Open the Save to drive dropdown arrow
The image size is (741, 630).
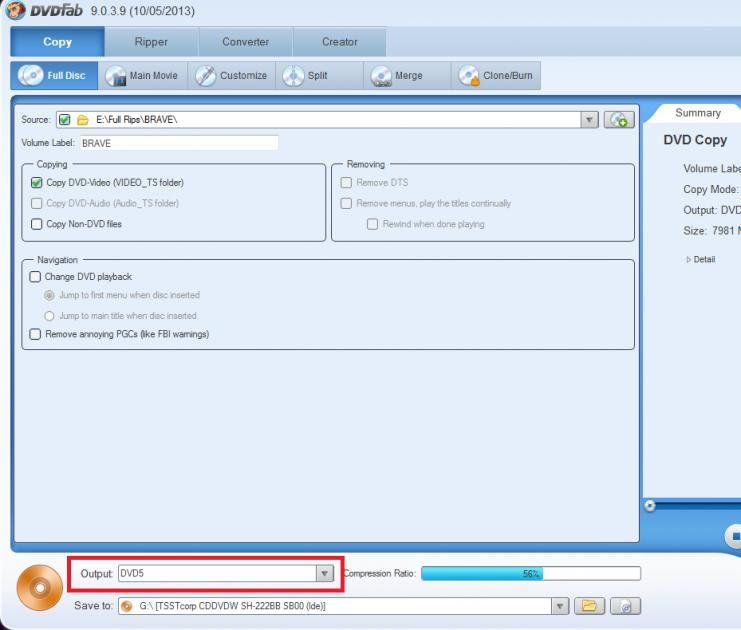560,606
